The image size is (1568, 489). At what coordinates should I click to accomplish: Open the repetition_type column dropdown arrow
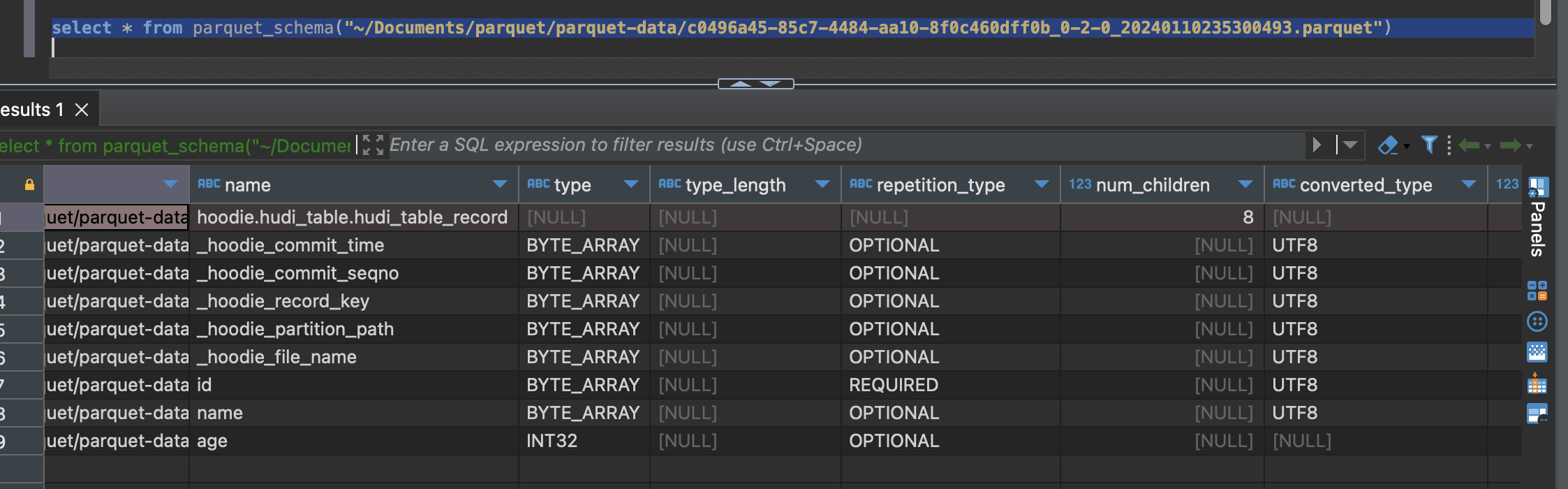tap(1042, 184)
